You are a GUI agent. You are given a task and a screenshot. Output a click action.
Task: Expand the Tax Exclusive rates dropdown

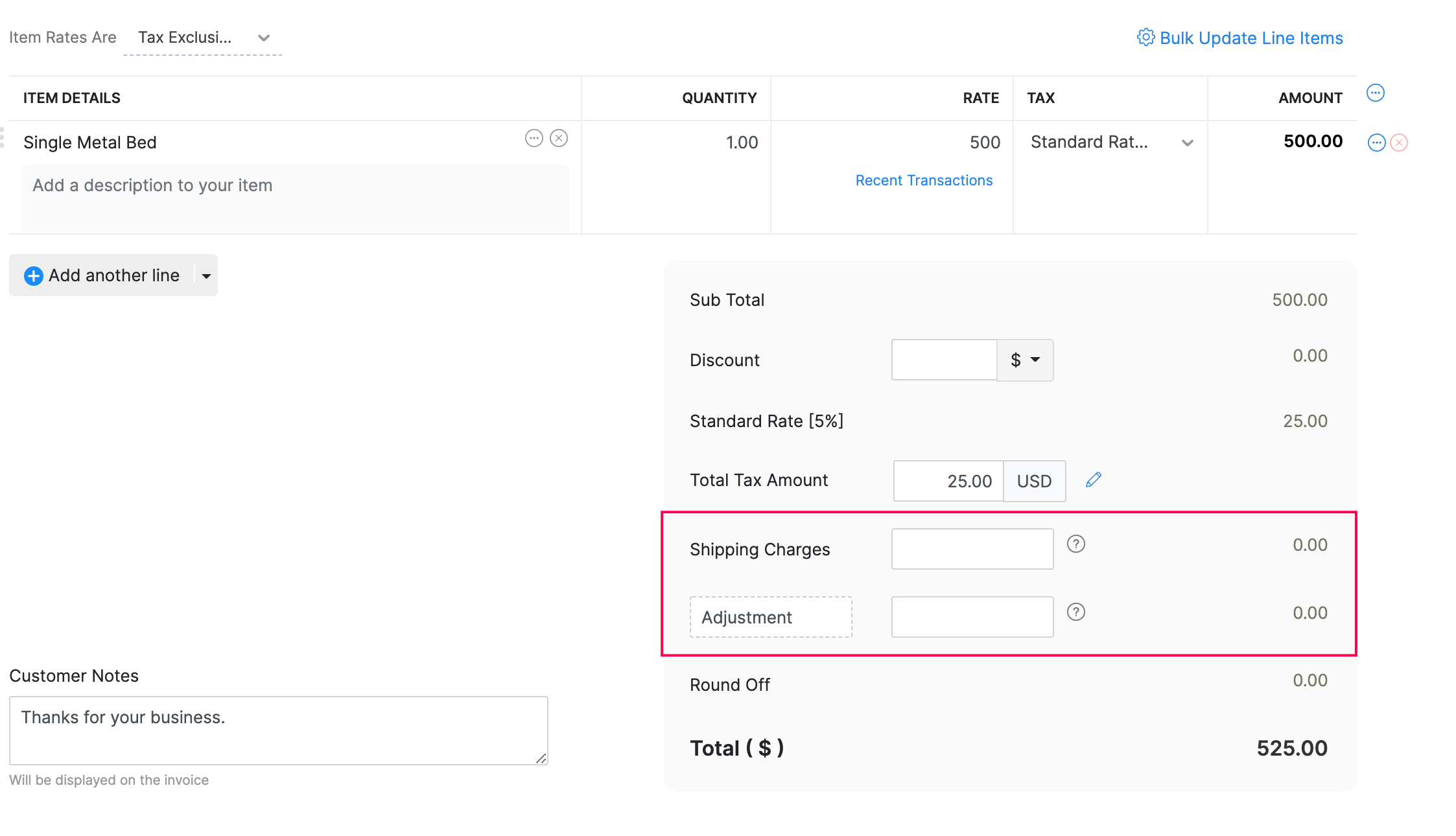(263, 38)
